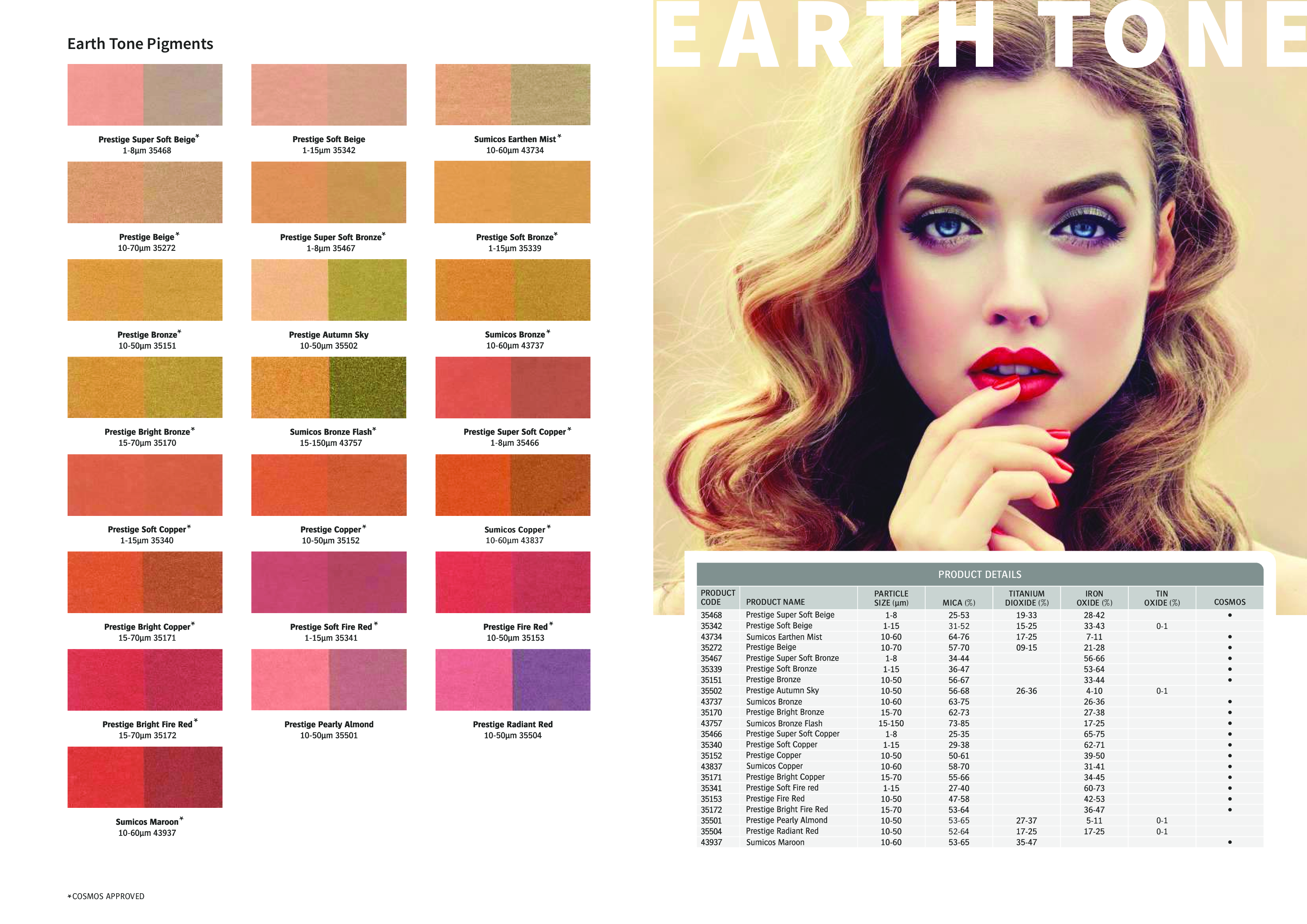Click product code 35272 in table
1307x924 pixels.
[711, 647]
